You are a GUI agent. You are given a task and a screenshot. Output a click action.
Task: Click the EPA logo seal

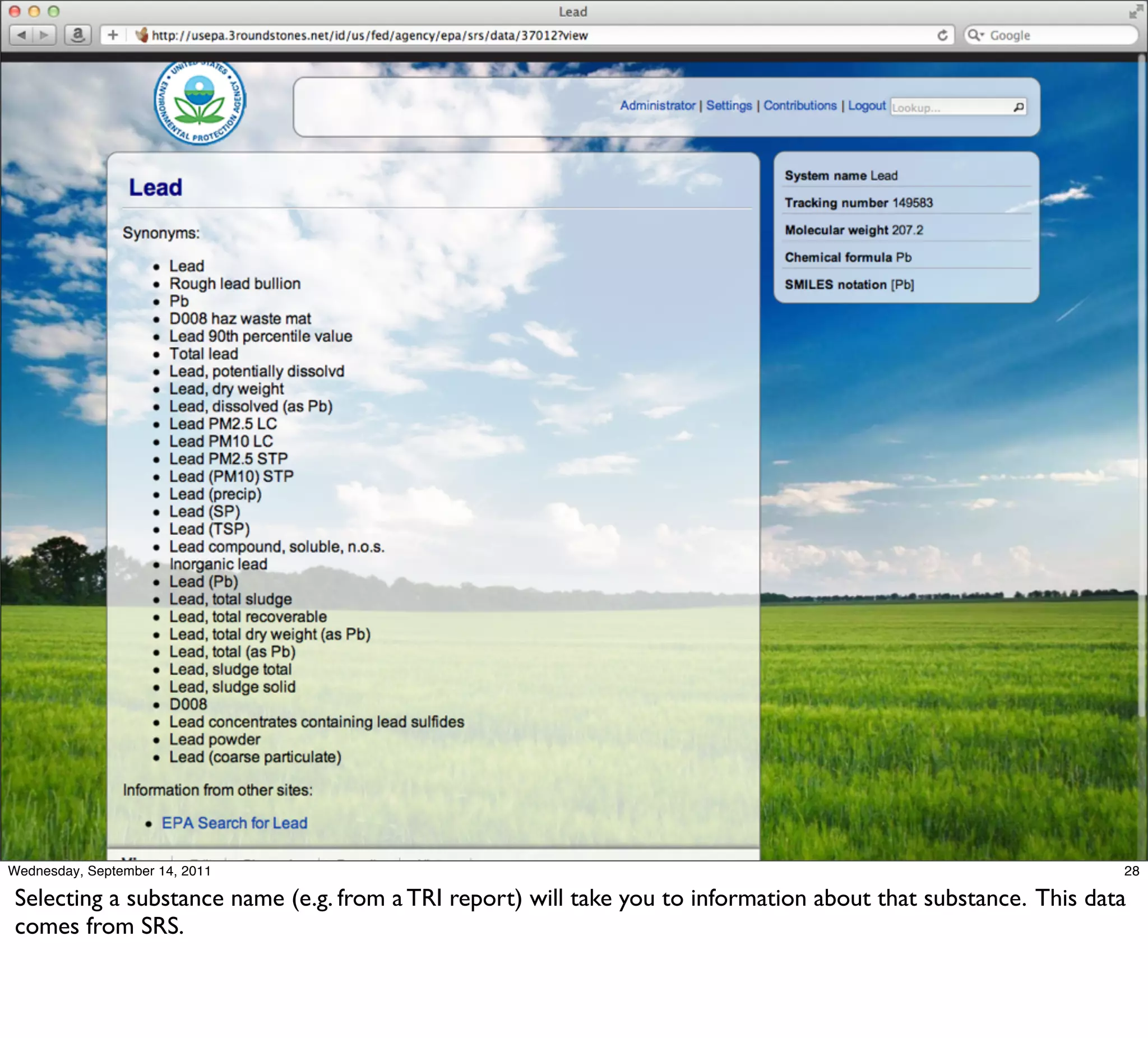(x=200, y=103)
